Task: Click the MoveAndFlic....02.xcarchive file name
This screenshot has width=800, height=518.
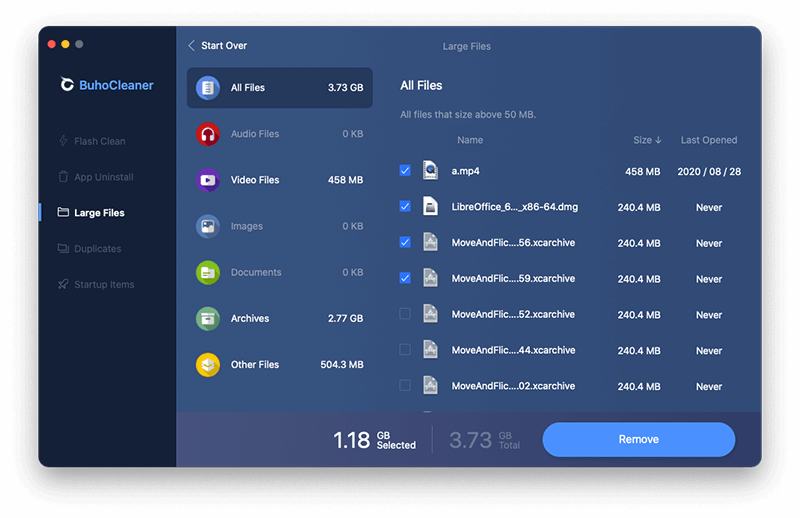Action: click(513, 386)
